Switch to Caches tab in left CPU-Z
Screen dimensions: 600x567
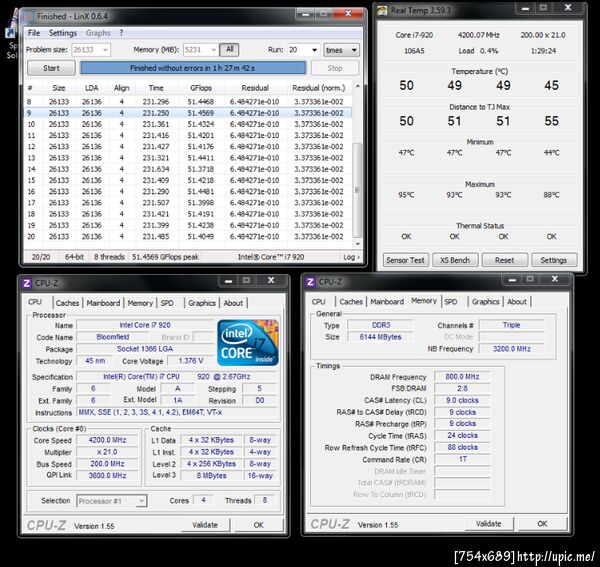(67, 303)
